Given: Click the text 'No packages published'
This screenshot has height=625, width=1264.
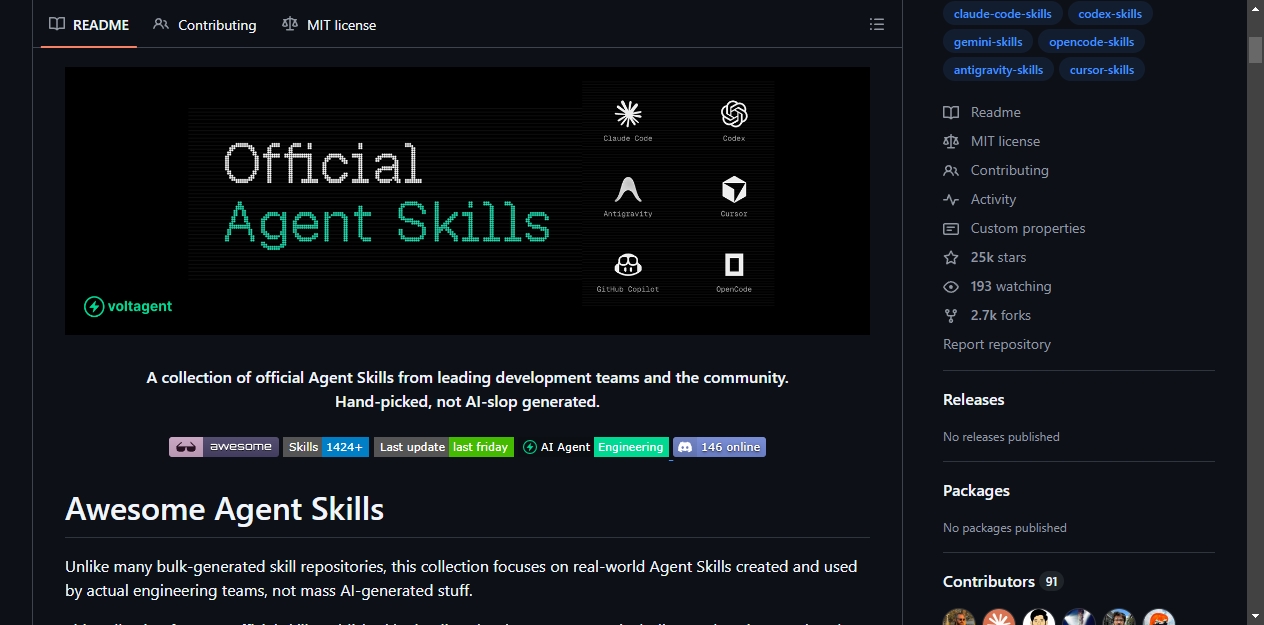Looking at the screenshot, I should pos(1005,528).
